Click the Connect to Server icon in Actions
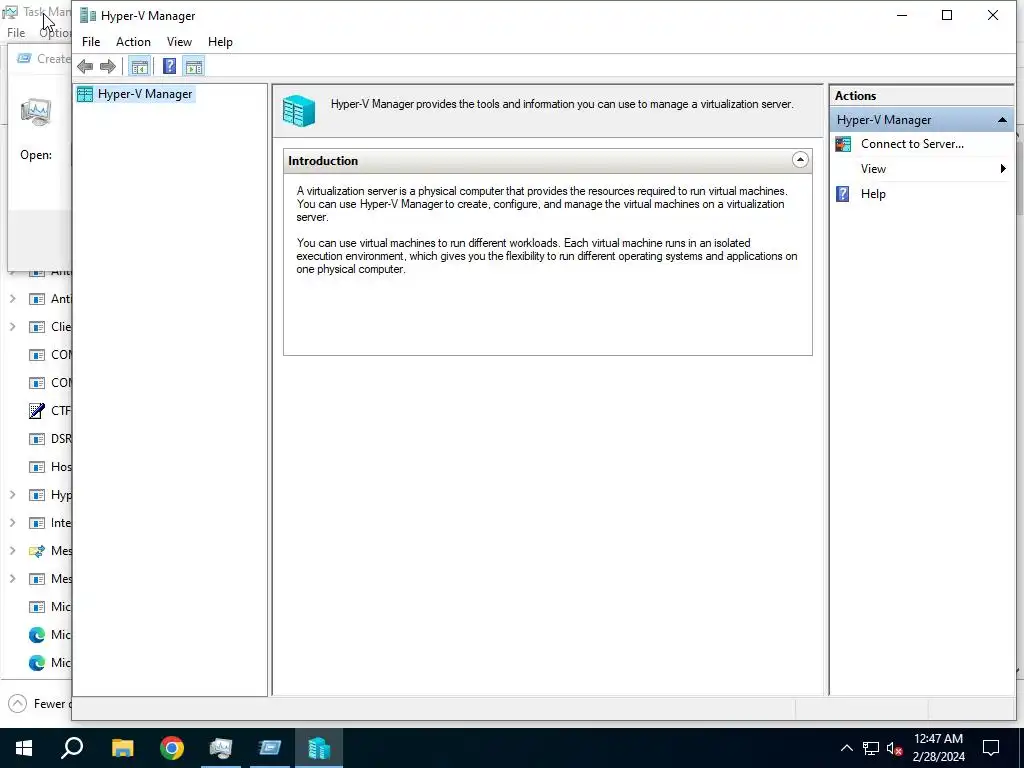The height and width of the screenshot is (768, 1024). point(843,144)
